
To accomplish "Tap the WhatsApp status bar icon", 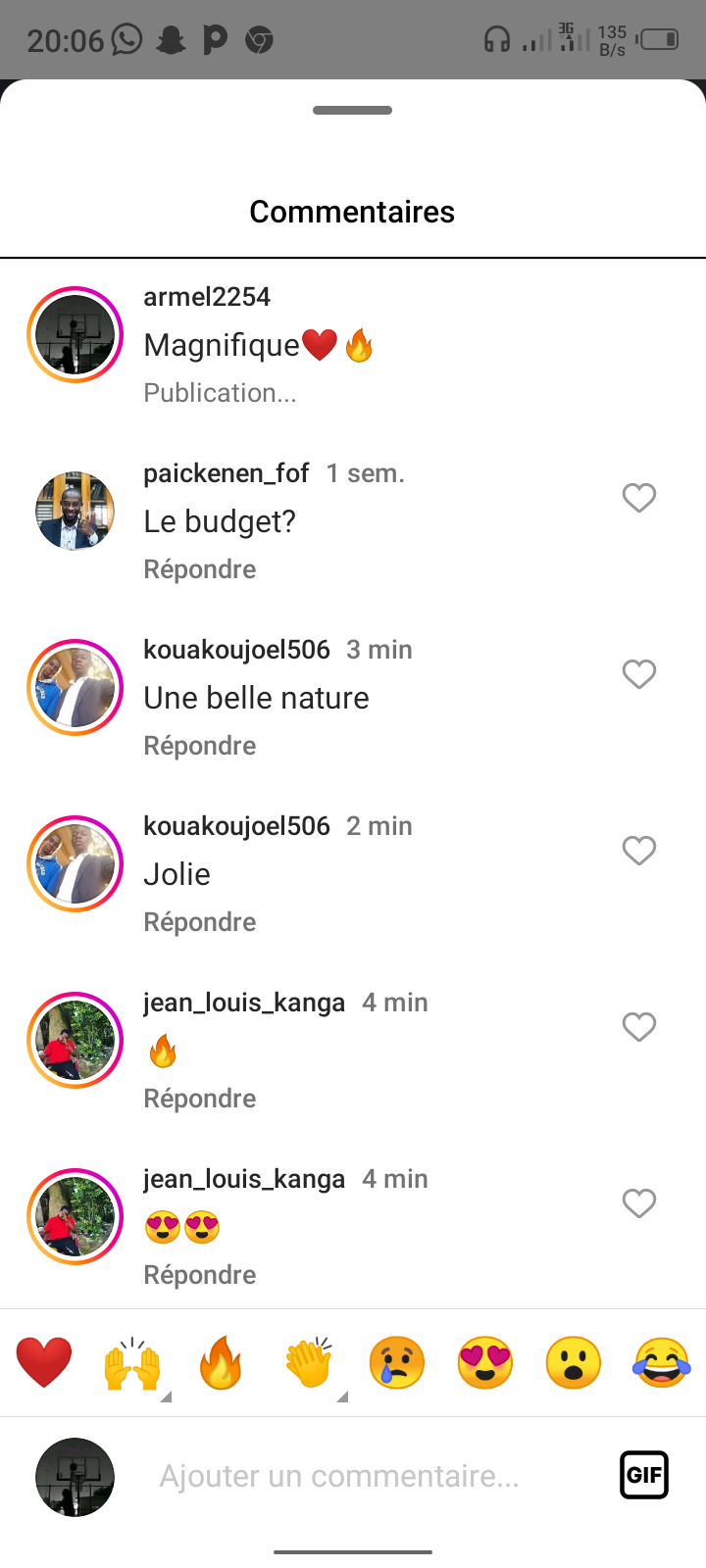I will tap(127, 40).
